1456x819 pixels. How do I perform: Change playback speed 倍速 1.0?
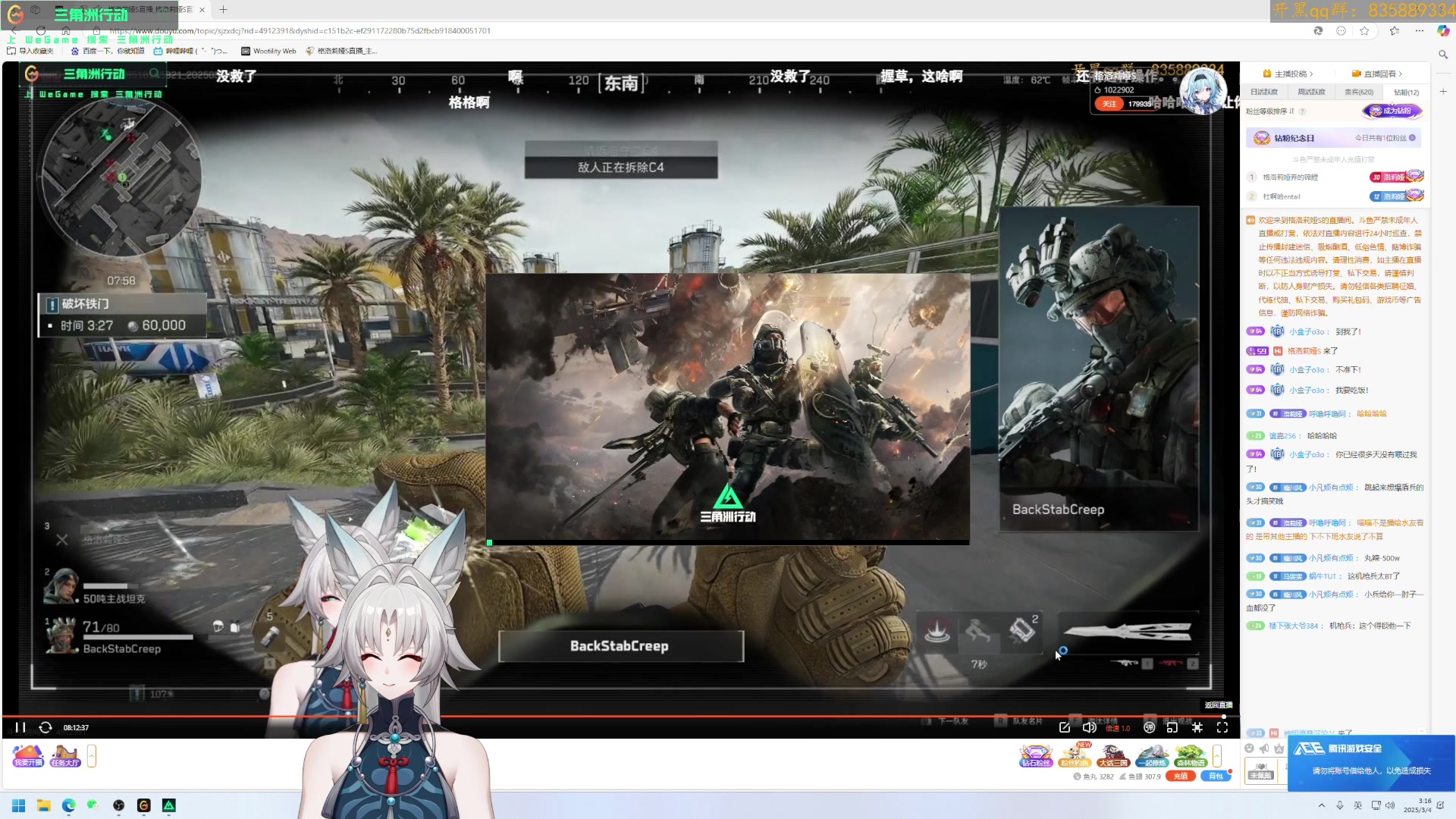1118,728
